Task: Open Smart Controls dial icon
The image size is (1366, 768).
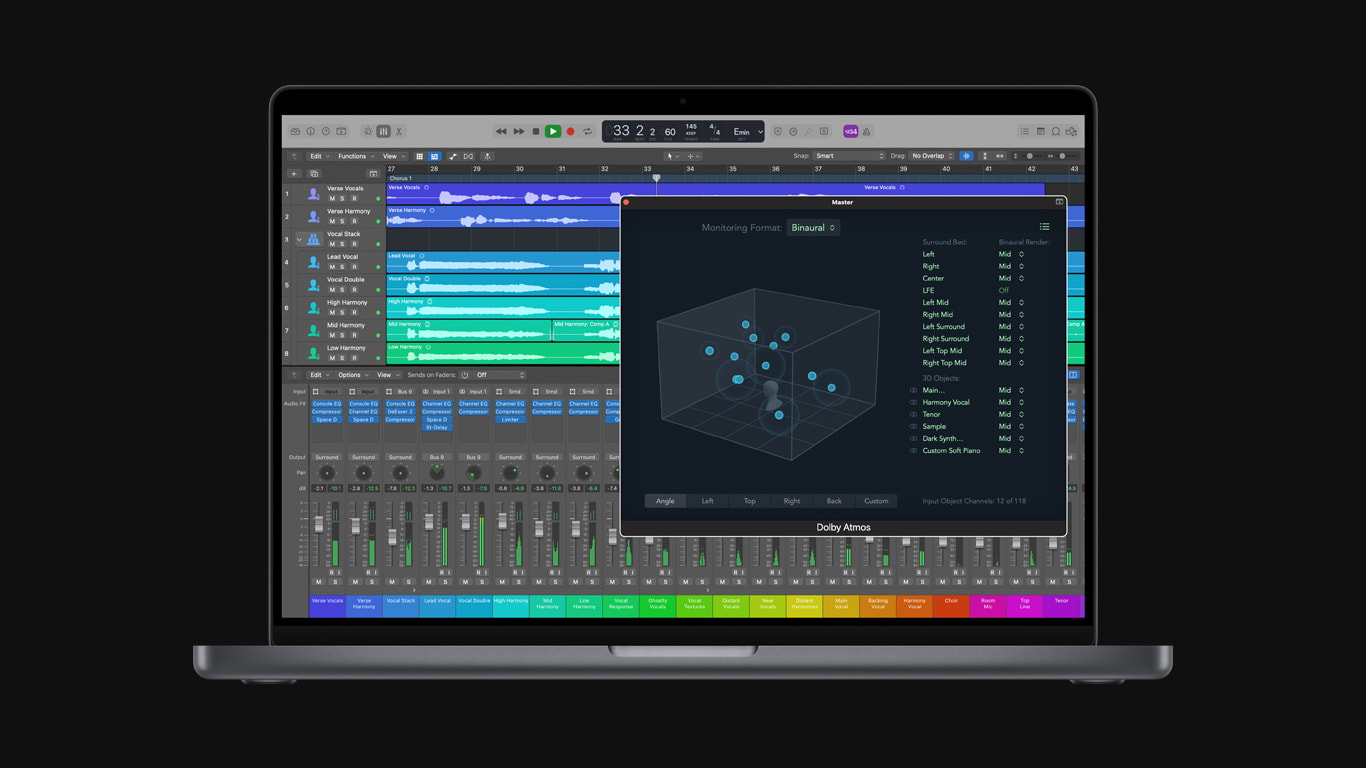Action: pyautogui.click(x=368, y=131)
